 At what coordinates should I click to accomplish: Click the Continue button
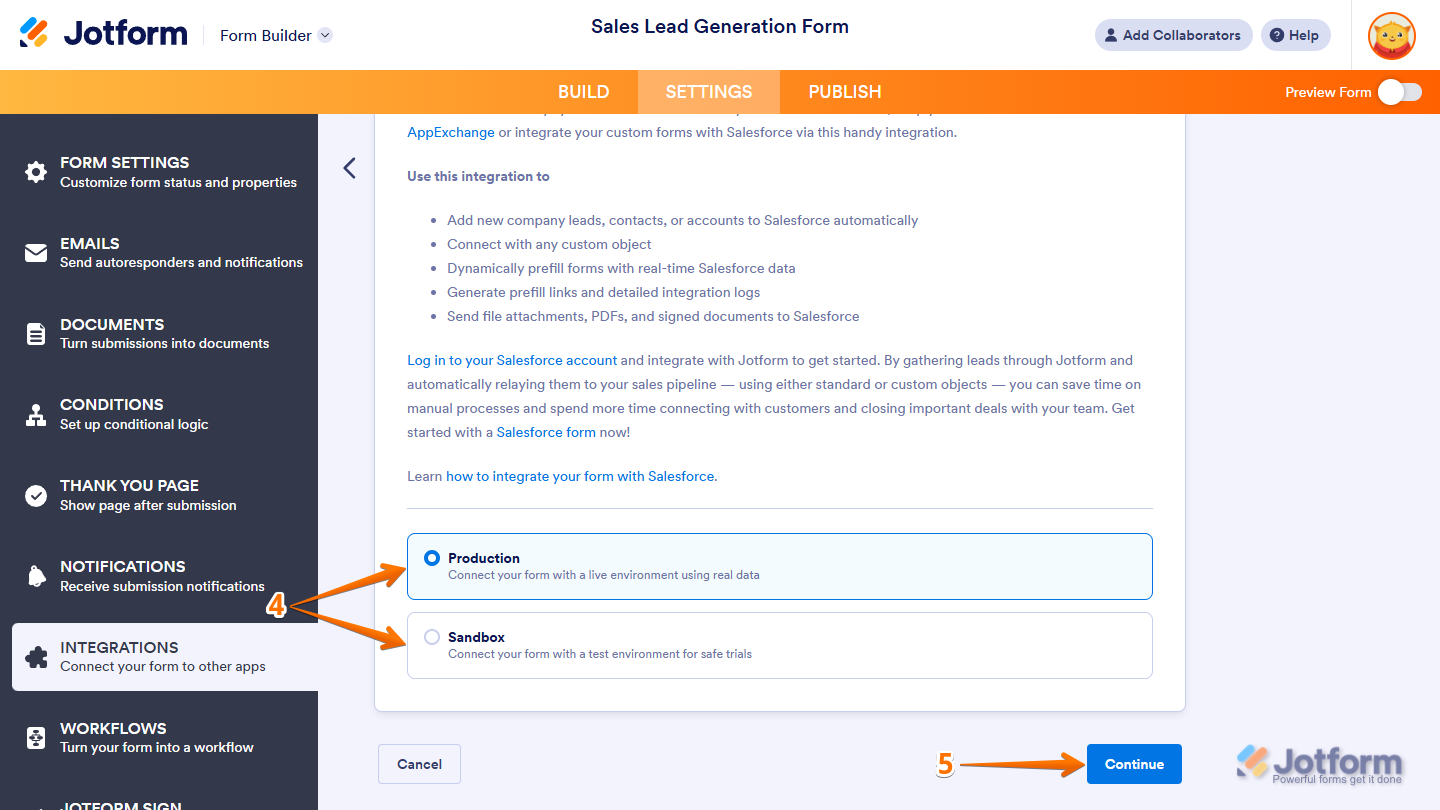click(1133, 763)
